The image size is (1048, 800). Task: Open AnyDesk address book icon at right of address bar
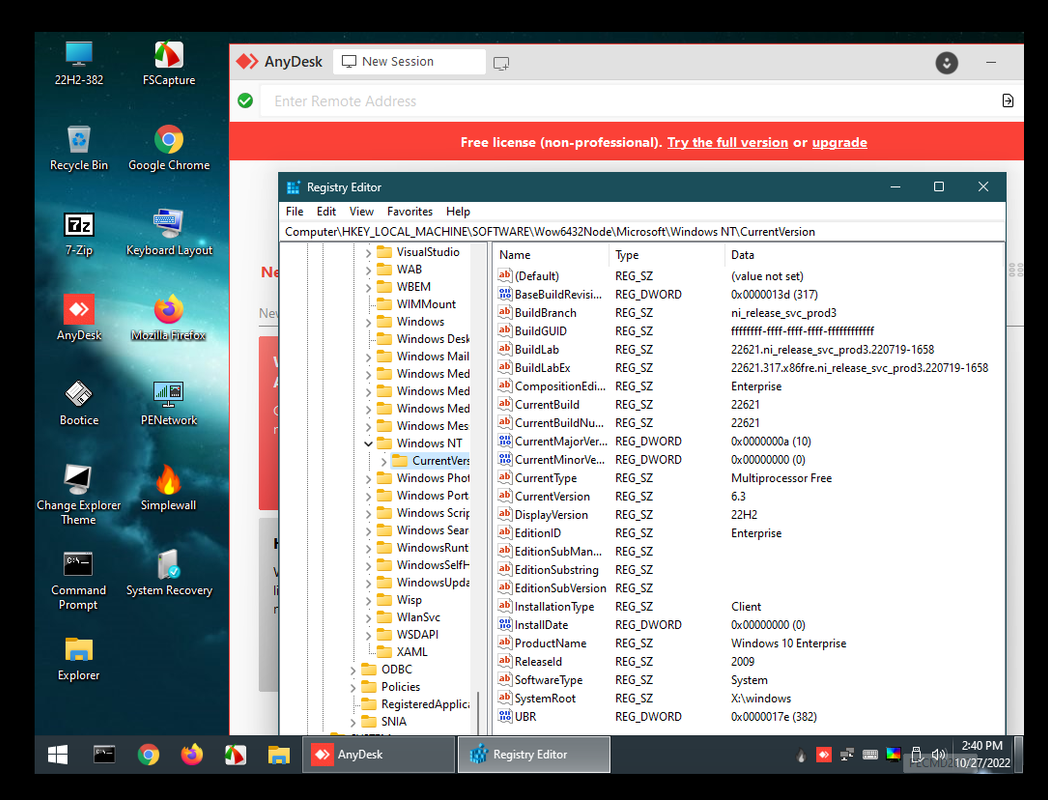(1008, 101)
